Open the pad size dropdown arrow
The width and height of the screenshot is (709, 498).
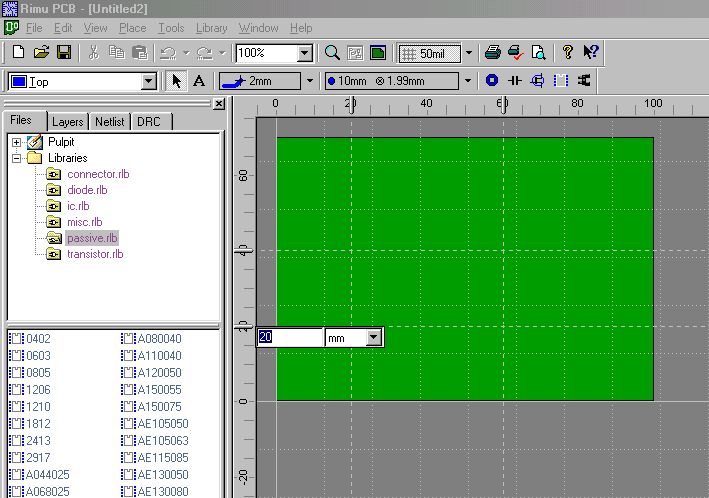[468, 81]
